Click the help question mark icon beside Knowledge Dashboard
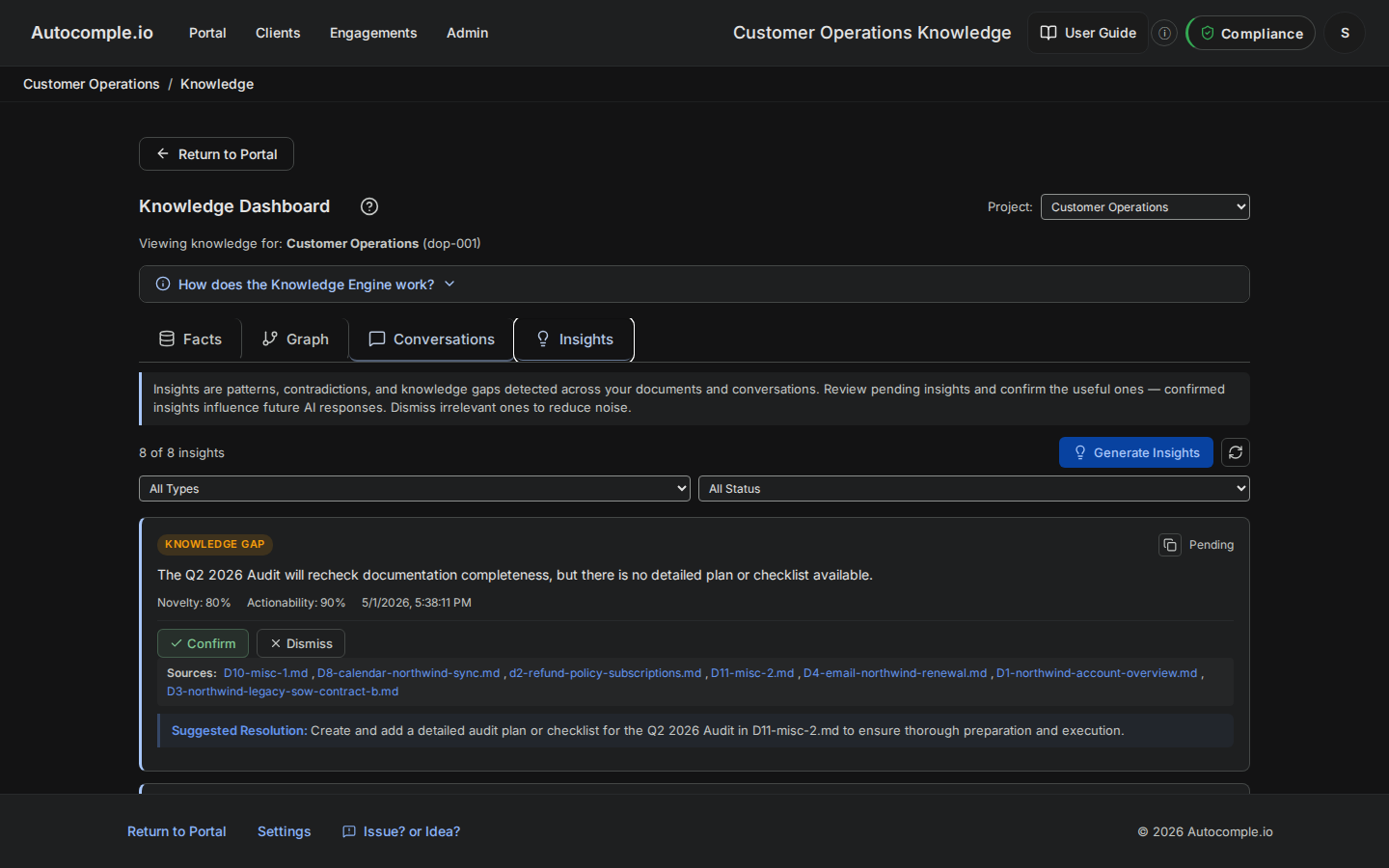The width and height of the screenshot is (1389, 868). [x=369, y=206]
